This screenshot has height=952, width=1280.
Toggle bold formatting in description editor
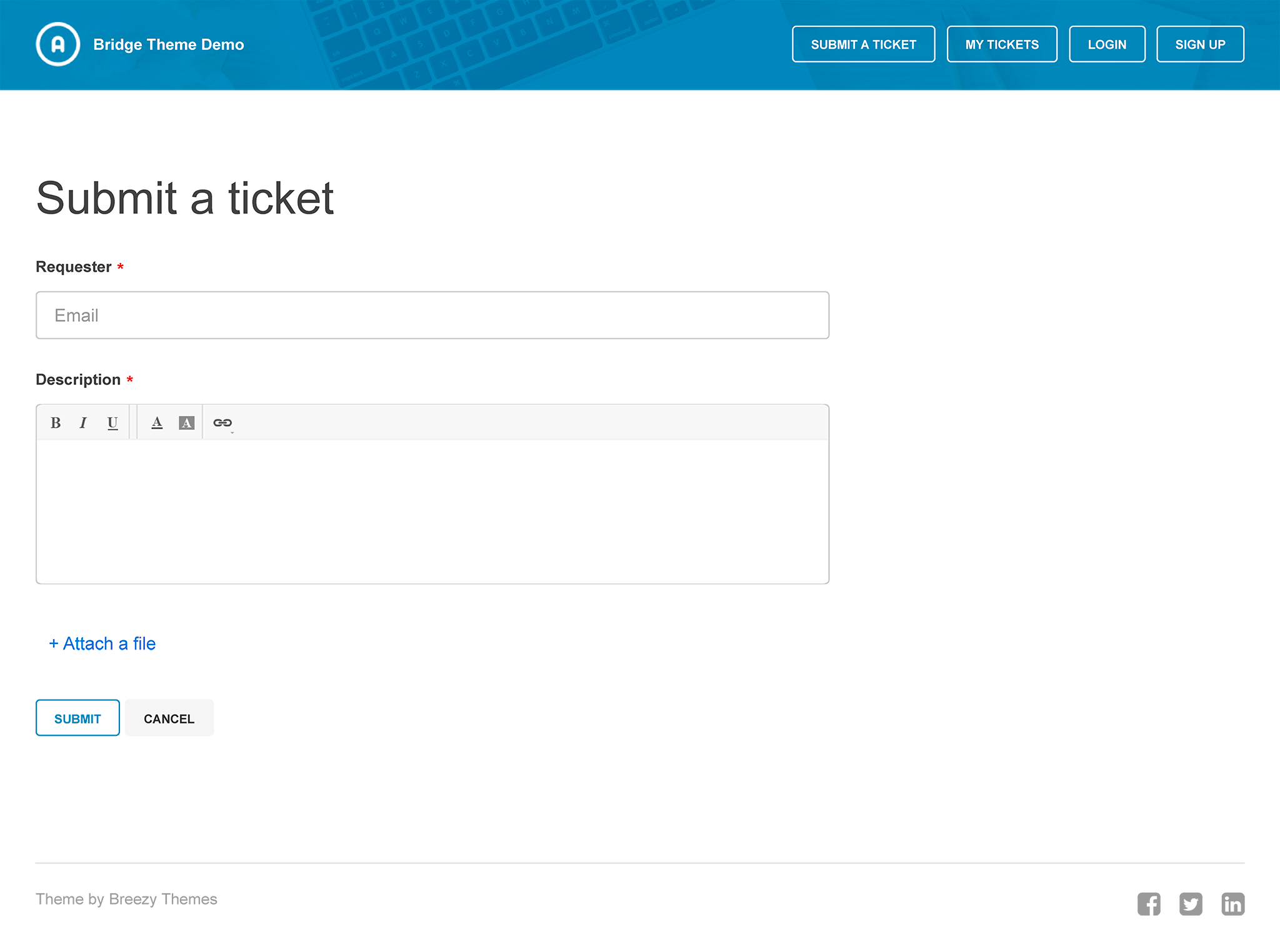point(56,423)
